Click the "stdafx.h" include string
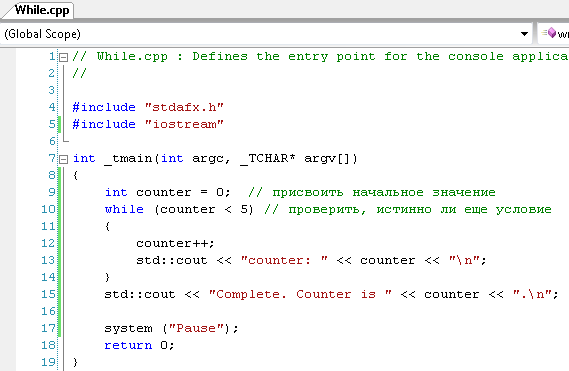The image size is (569, 371). 184,107
